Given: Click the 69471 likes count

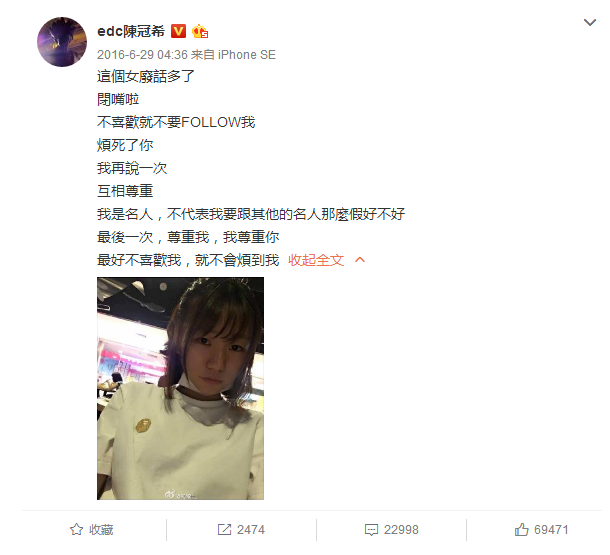Looking at the screenshot, I should pos(551,530).
